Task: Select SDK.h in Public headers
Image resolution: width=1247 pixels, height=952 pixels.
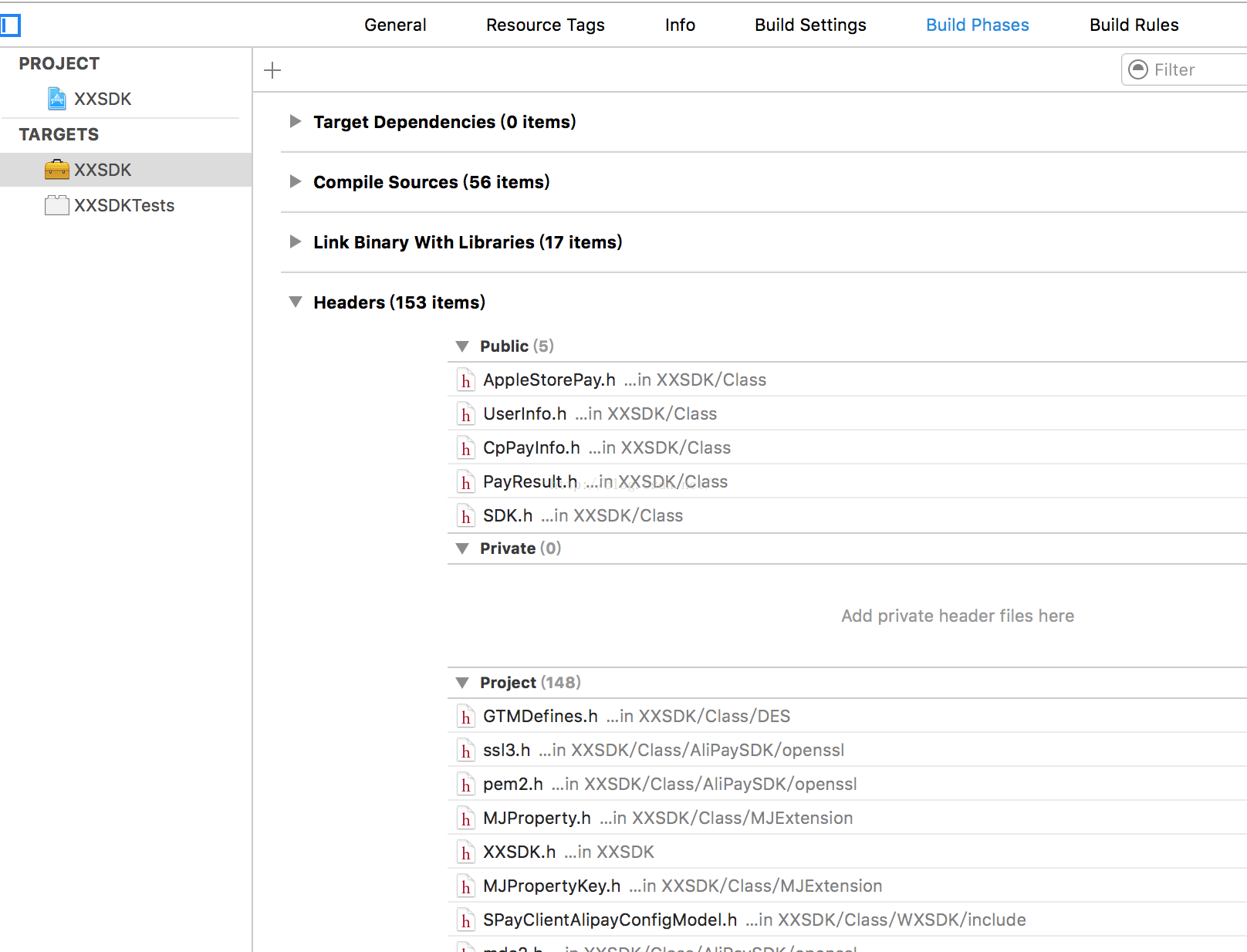Action: click(847, 515)
